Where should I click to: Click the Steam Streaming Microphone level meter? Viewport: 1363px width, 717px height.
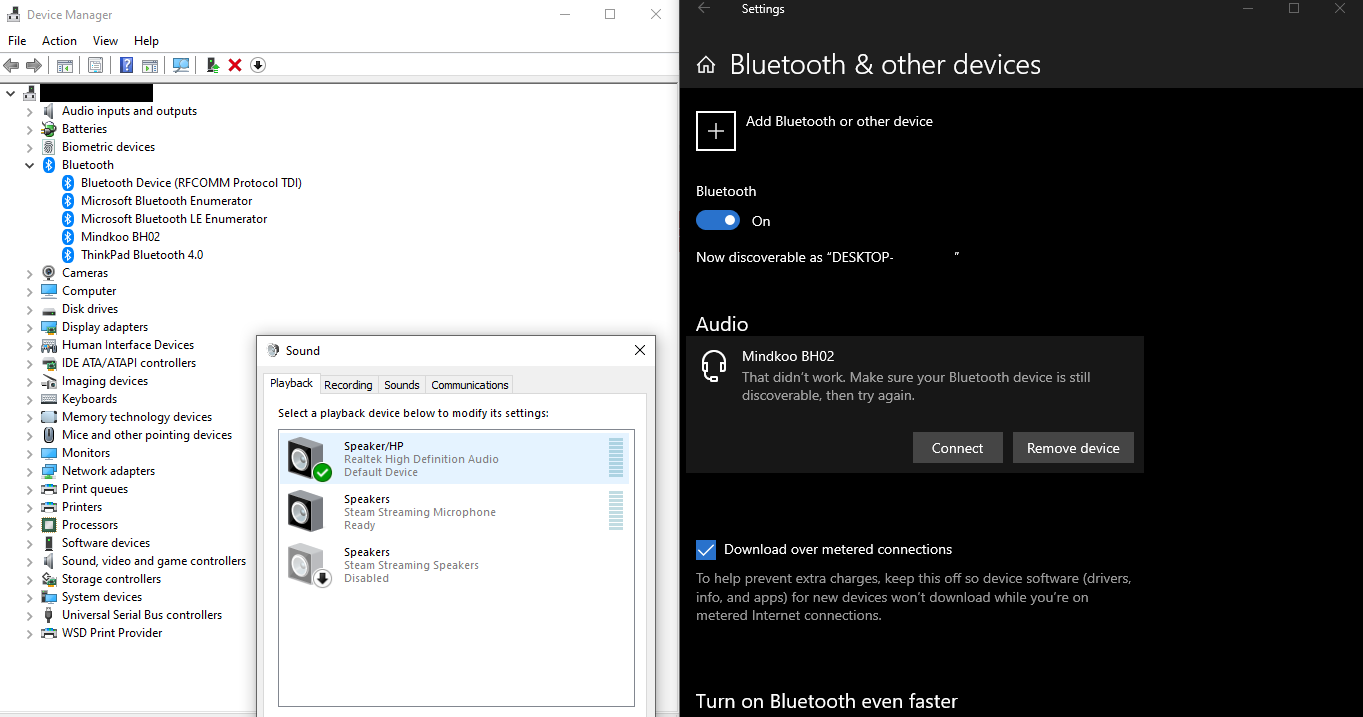[x=616, y=510]
